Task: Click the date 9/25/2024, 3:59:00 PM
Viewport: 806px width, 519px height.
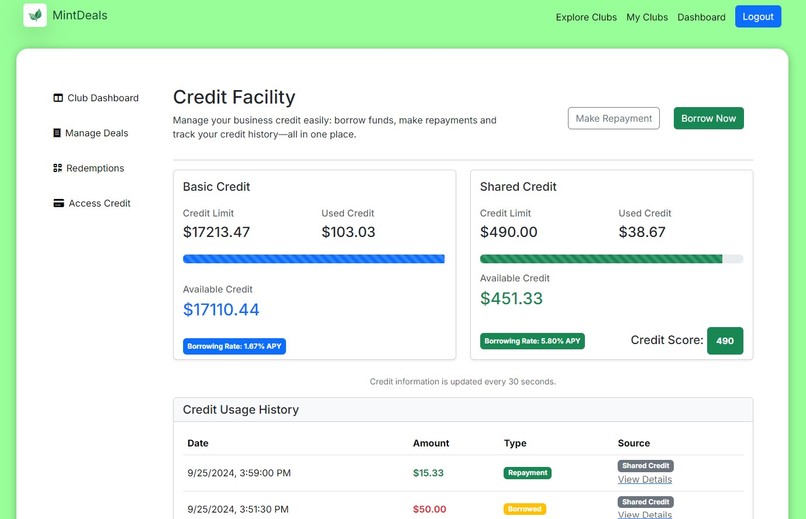Action: 239,473
